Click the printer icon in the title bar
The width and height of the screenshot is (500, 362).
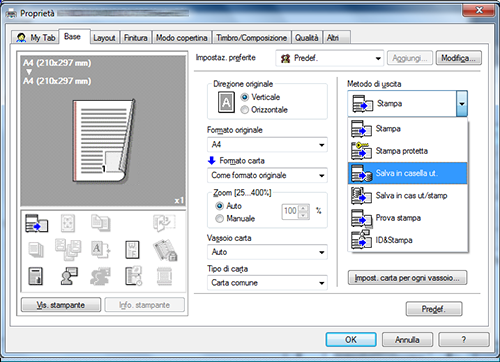point(12,14)
